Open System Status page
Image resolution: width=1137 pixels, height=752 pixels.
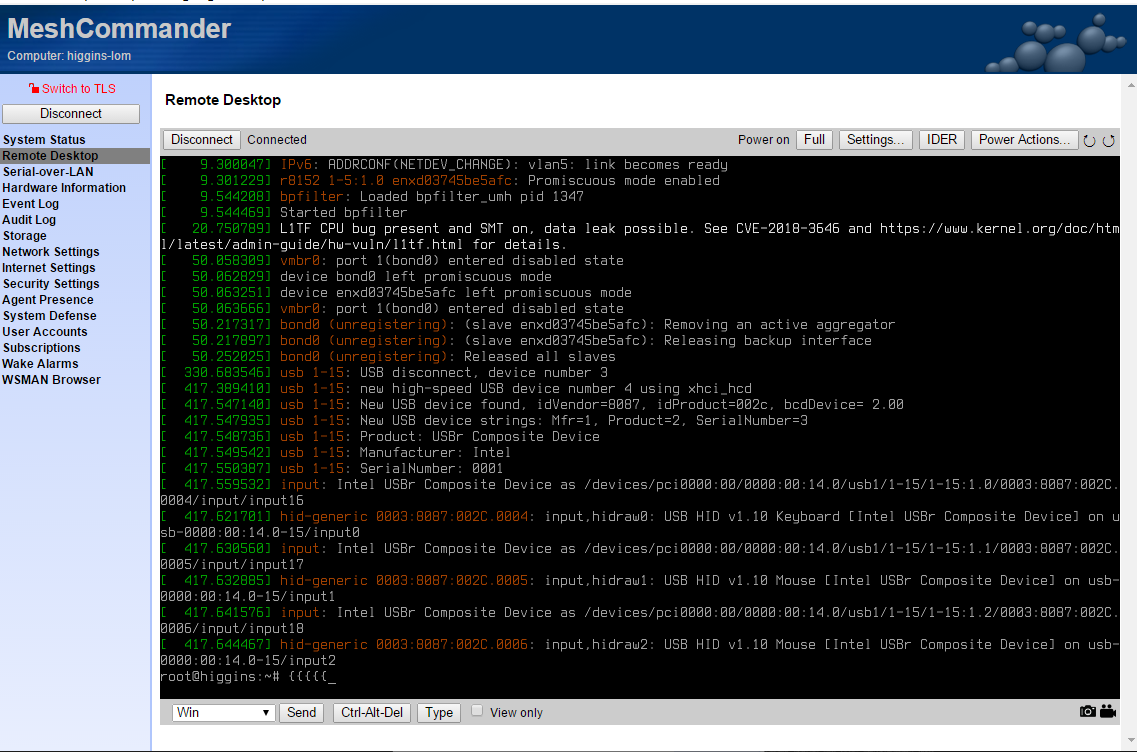pos(44,139)
